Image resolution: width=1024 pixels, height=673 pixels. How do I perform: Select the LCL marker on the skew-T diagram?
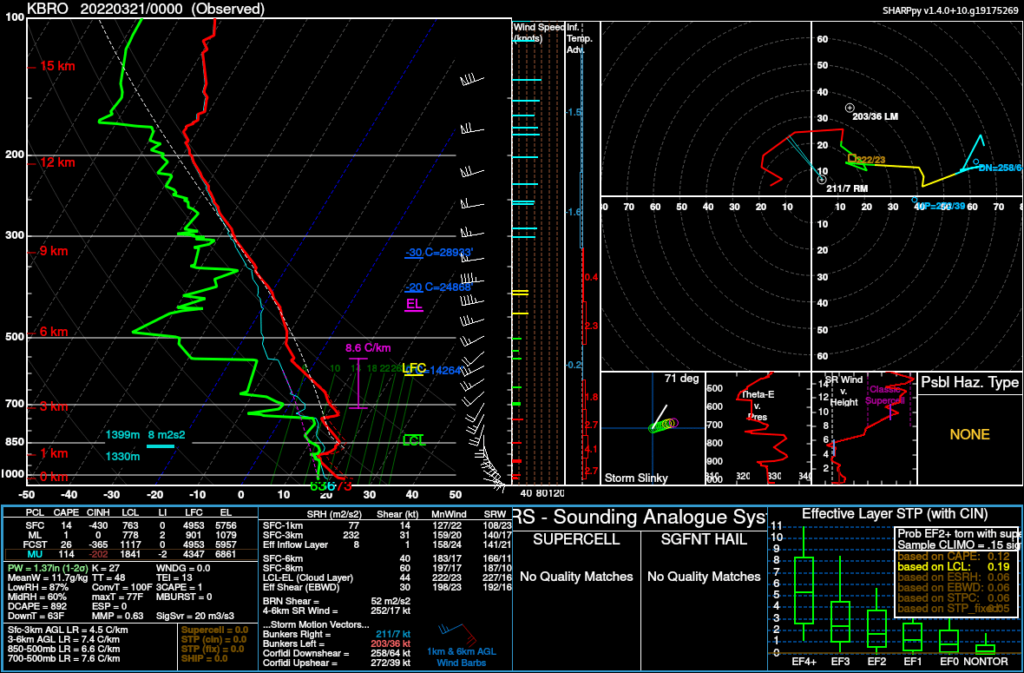pos(412,438)
